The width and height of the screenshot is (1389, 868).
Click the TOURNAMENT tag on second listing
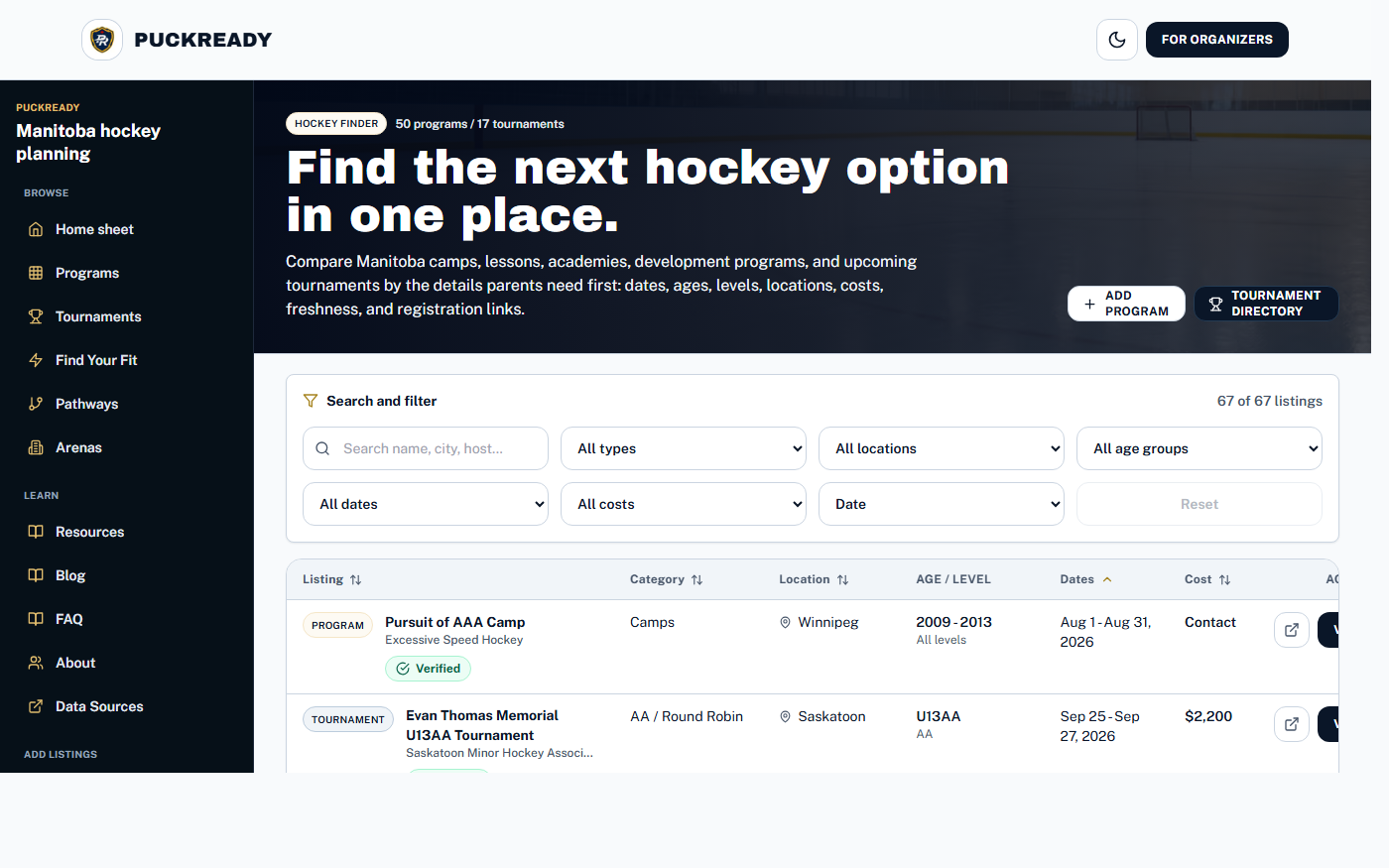point(348,719)
